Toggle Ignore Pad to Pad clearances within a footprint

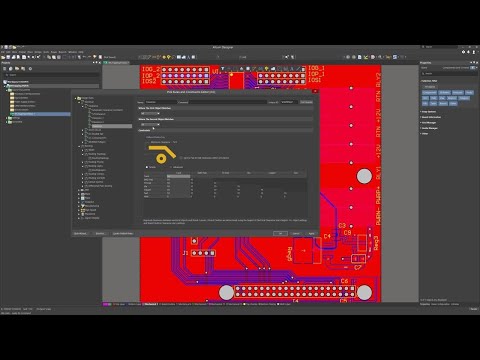click(181, 158)
